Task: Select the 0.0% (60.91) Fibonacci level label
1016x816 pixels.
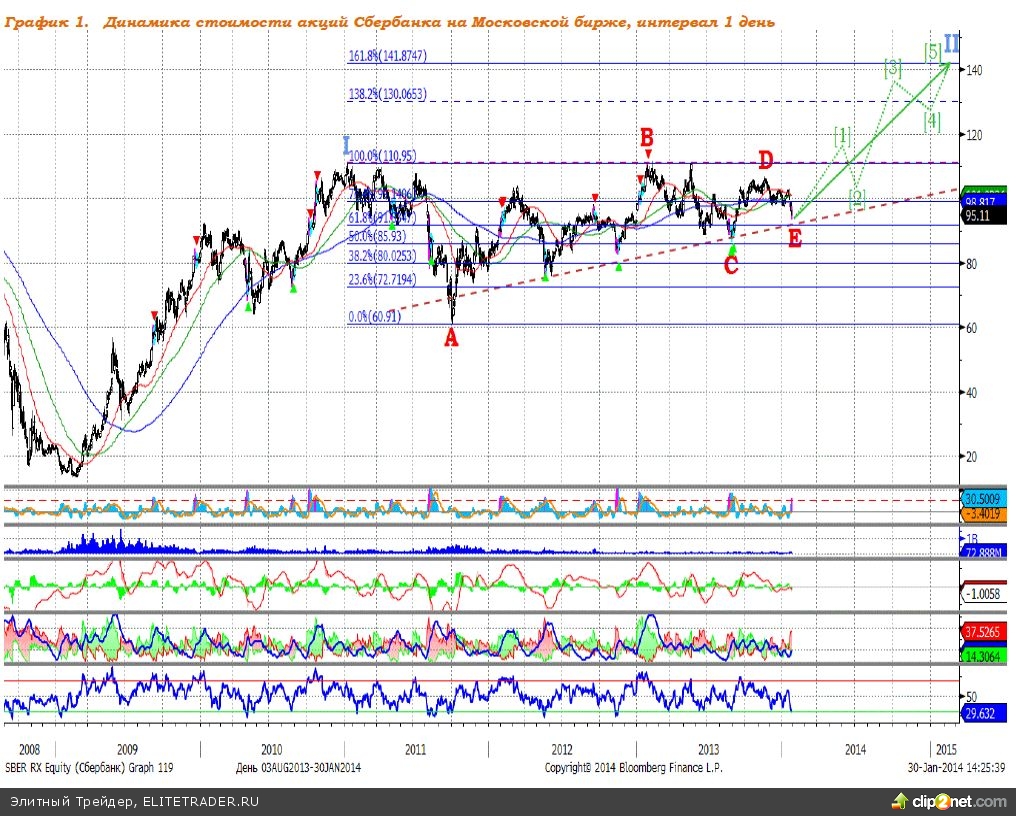Action: (x=374, y=317)
